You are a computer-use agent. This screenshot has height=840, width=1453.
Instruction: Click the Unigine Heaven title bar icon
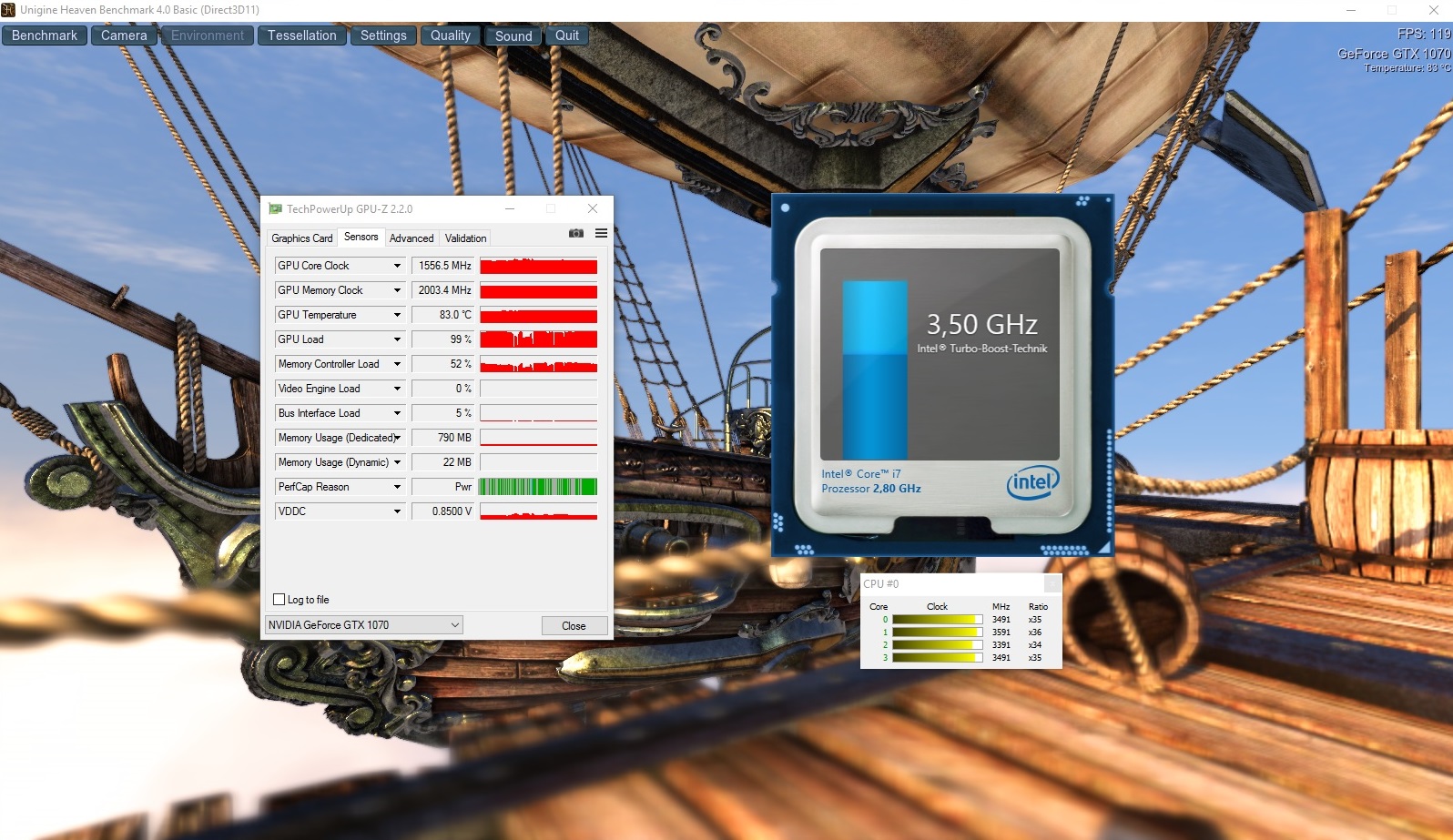(8, 10)
